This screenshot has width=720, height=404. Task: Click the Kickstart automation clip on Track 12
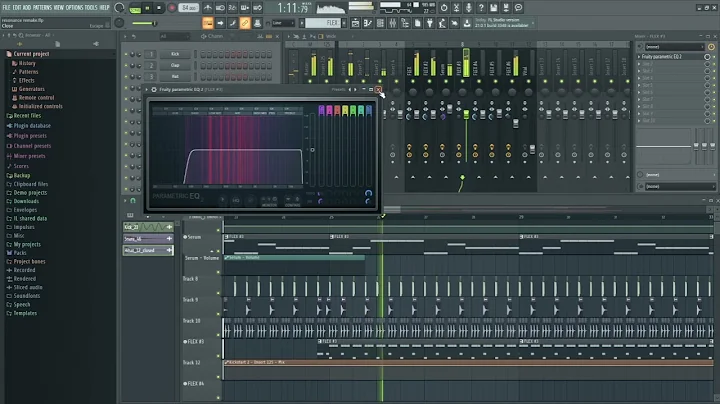[x=468, y=363]
